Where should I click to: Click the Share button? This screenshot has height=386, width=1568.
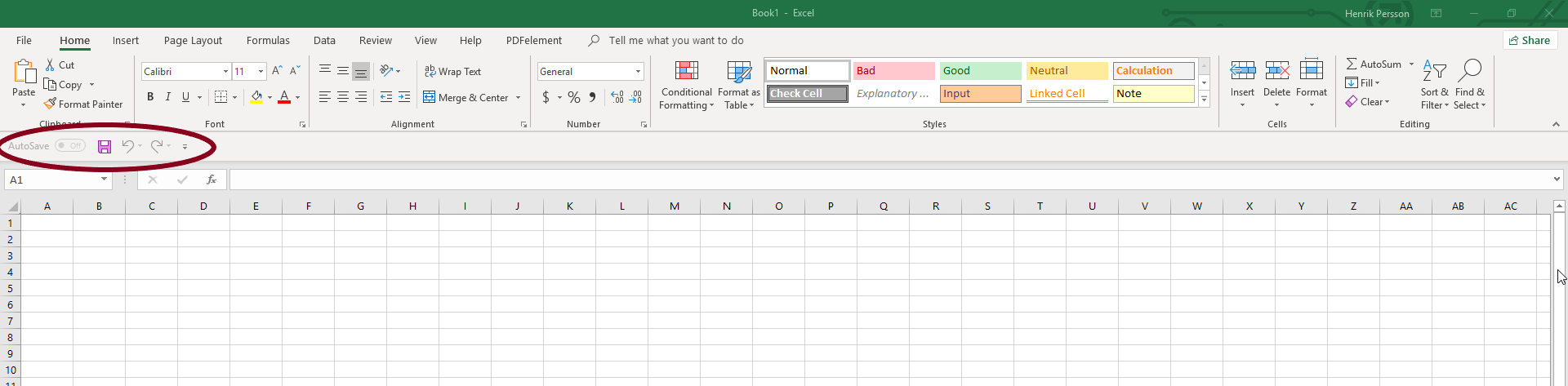point(1530,40)
